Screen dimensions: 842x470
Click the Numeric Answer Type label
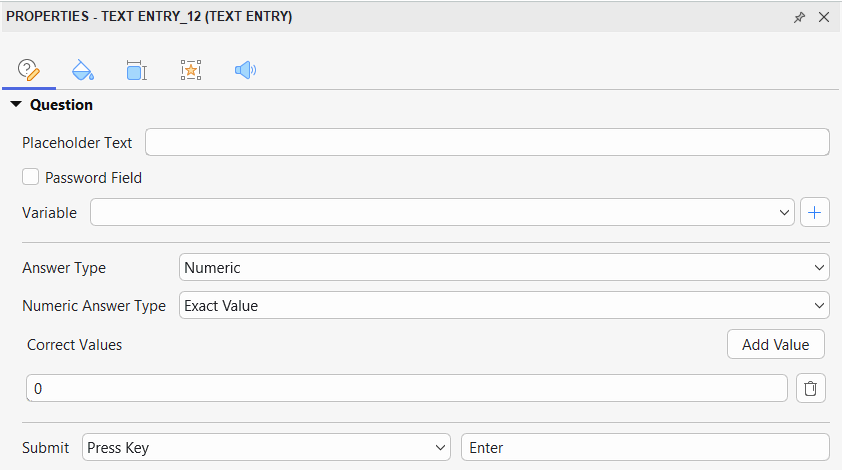coord(94,306)
